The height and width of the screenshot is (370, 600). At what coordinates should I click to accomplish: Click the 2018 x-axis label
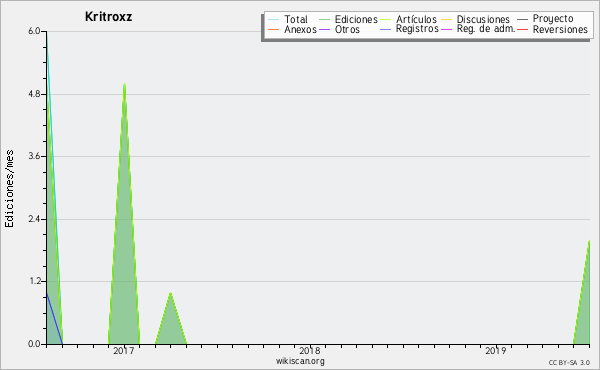(x=310, y=350)
